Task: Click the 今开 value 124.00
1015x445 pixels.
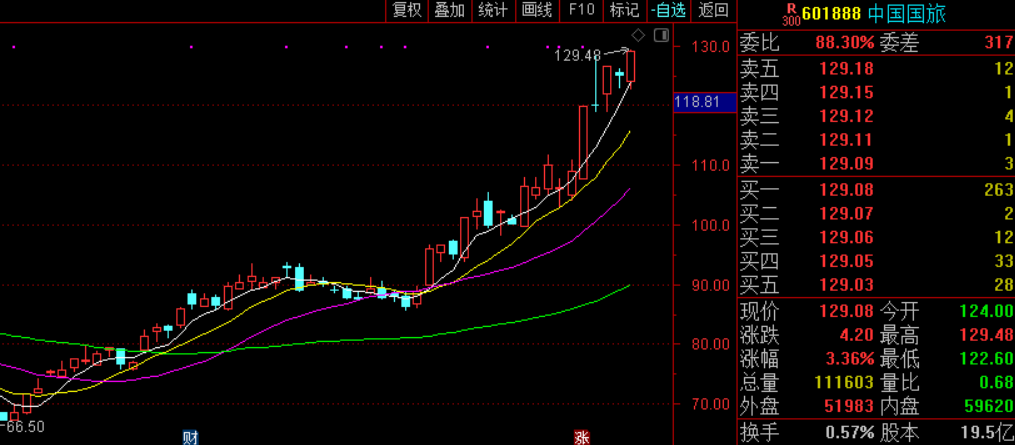Action: 986,312
